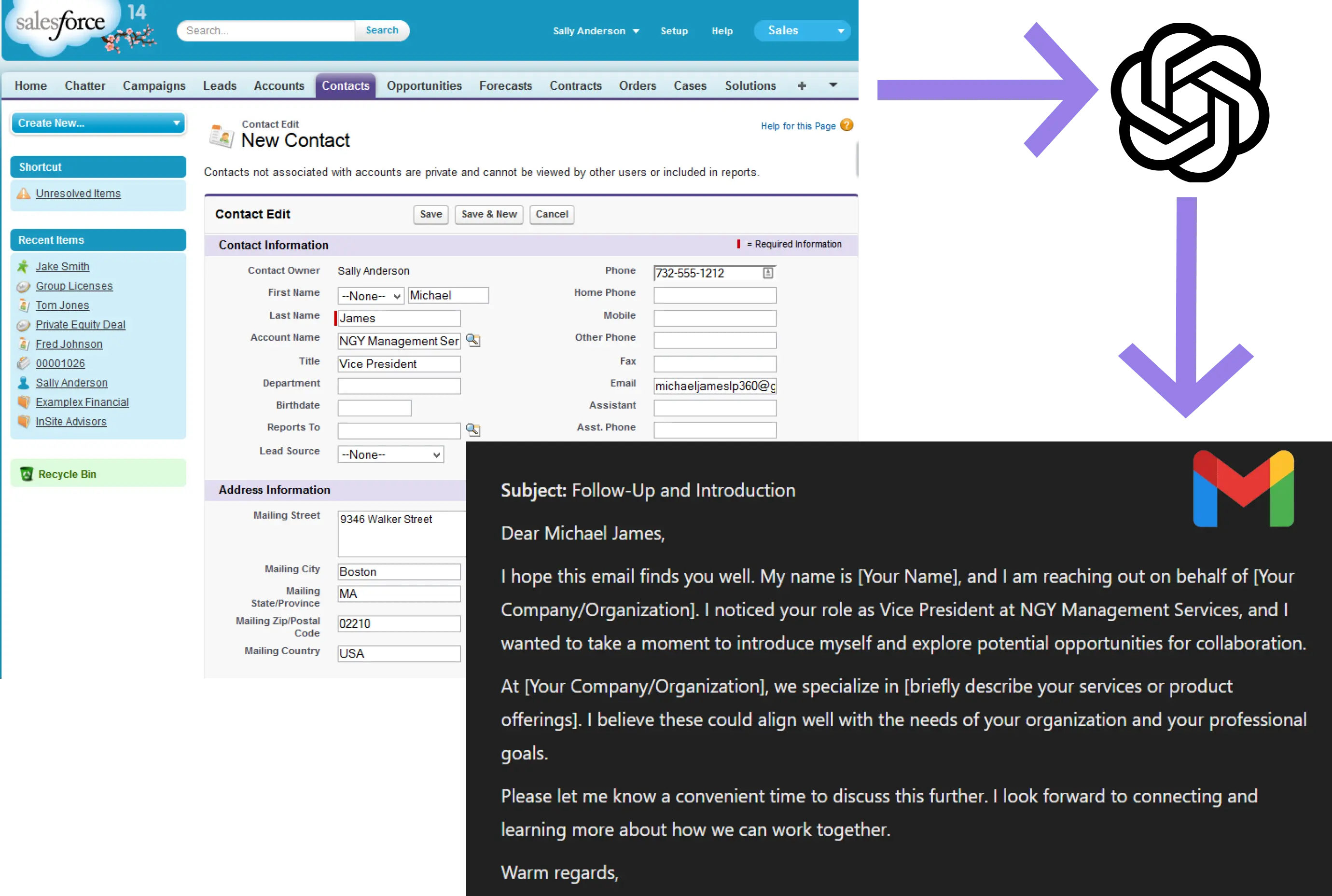Open the Contracts tab

point(575,86)
